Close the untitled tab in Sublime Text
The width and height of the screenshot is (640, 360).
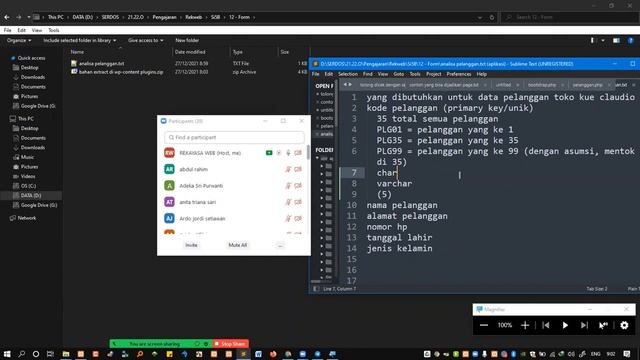518,85
